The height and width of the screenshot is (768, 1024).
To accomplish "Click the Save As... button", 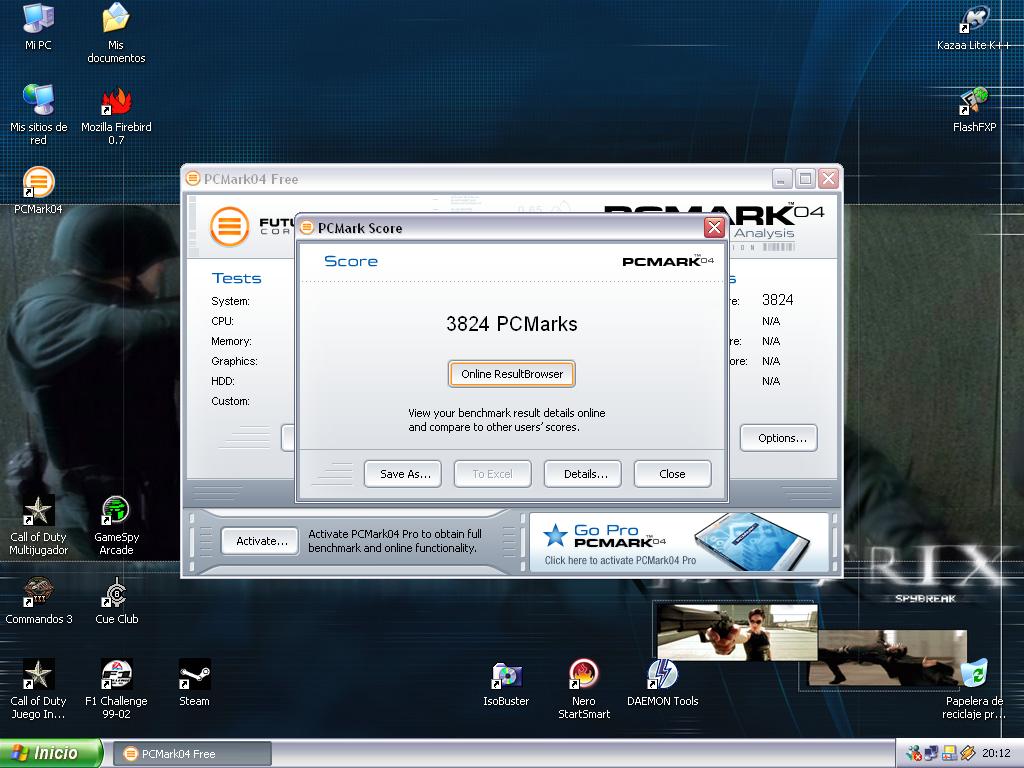I will pyautogui.click(x=402, y=474).
